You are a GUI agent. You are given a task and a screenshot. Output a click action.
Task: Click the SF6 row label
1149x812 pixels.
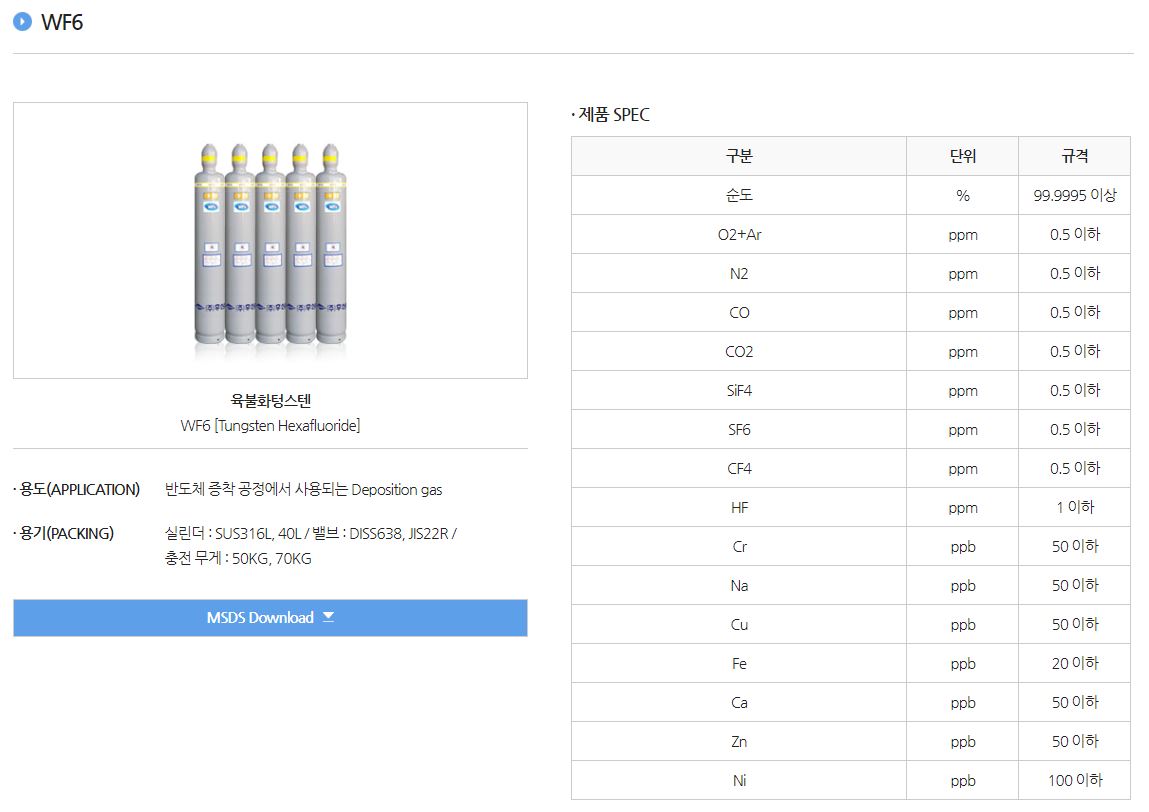(x=739, y=429)
